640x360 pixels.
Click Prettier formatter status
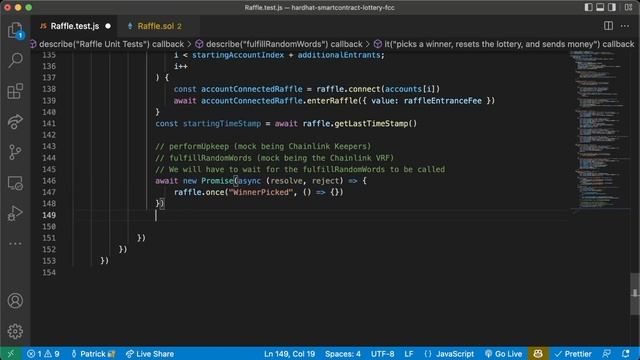(x=573, y=354)
